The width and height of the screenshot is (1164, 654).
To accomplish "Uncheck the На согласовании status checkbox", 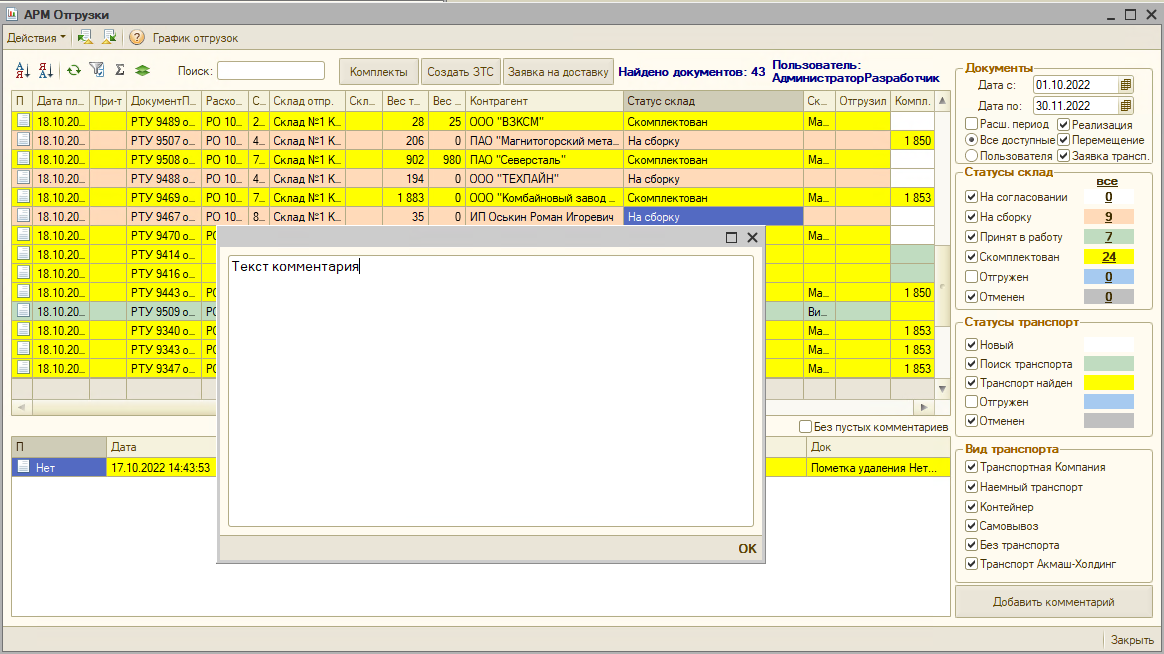I will coord(971,197).
